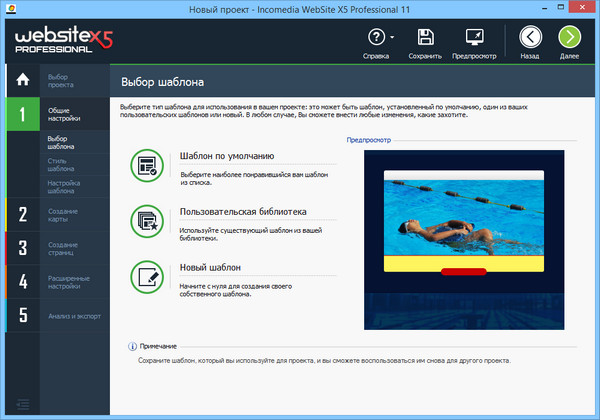Viewport: 600px width, 420px height.
Task: Click the Новый шаблон pencil icon
Action: point(147,277)
